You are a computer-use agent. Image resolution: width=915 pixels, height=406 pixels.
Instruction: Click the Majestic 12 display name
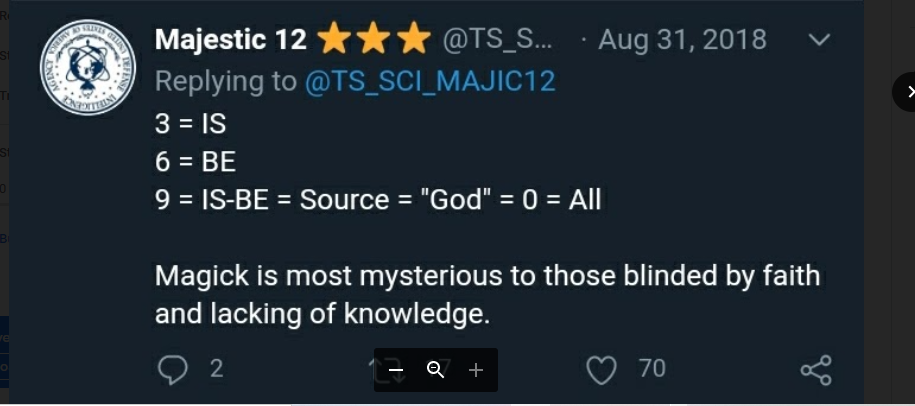click(x=230, y=40)
